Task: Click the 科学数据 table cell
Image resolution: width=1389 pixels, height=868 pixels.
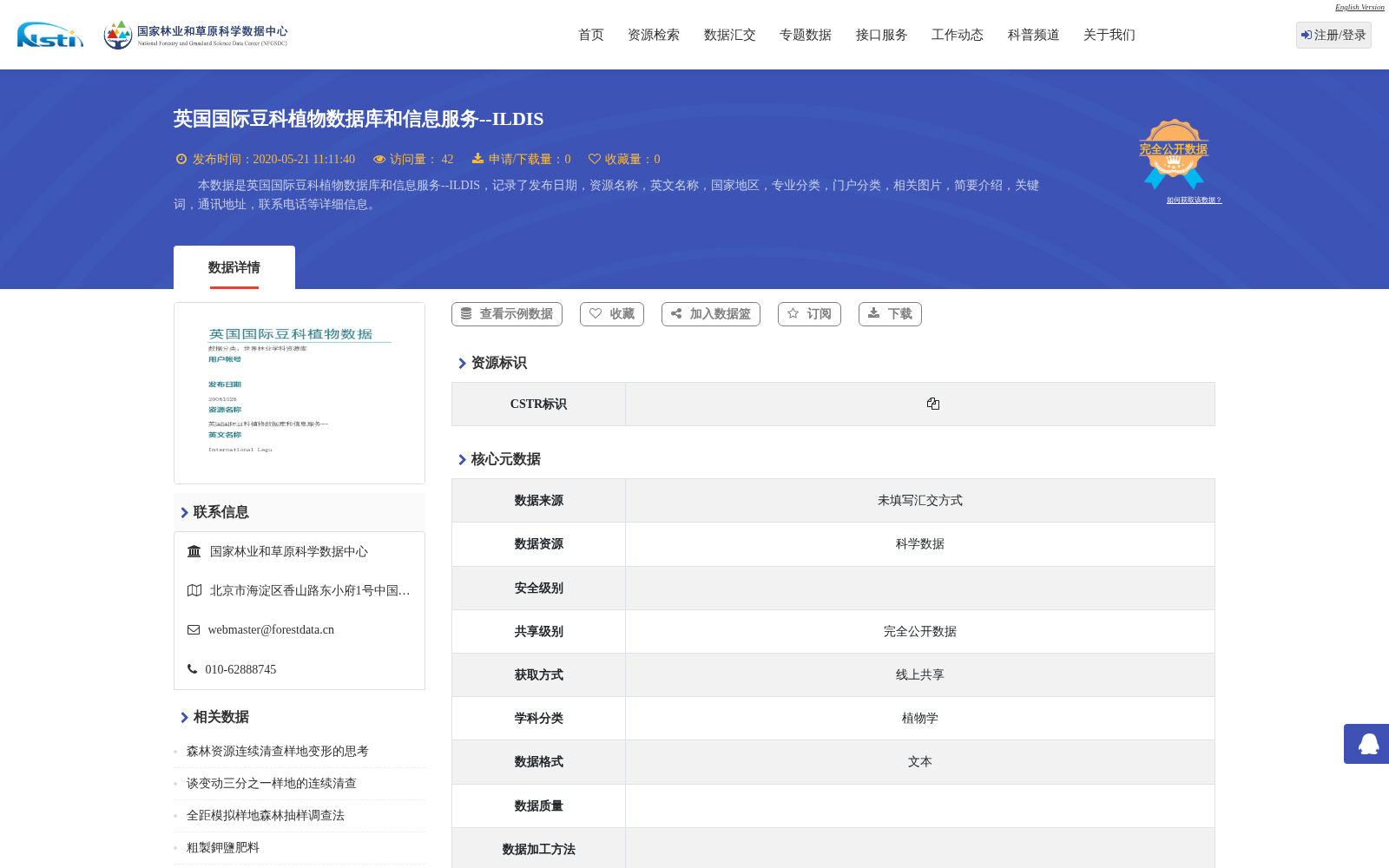Action: coord(920,544)
